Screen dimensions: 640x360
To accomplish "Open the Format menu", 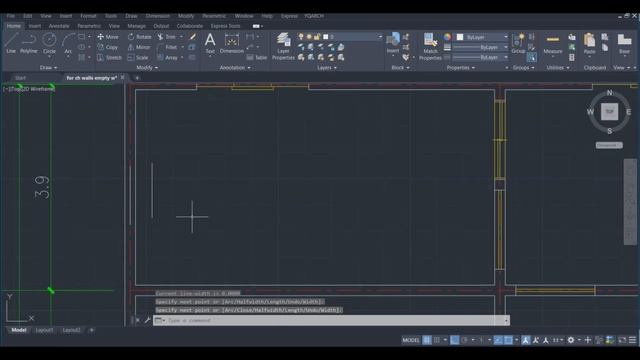I will pos(88,16).
